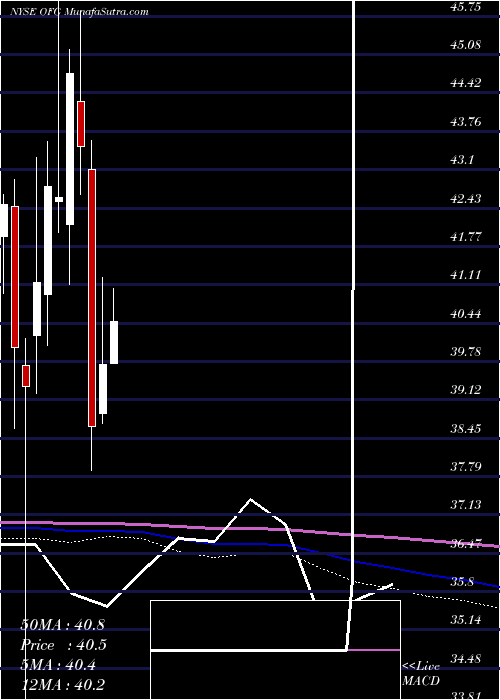
Task: Click the 45.75 price axis label
Action: pyautogui.click(x=466, y=6)
